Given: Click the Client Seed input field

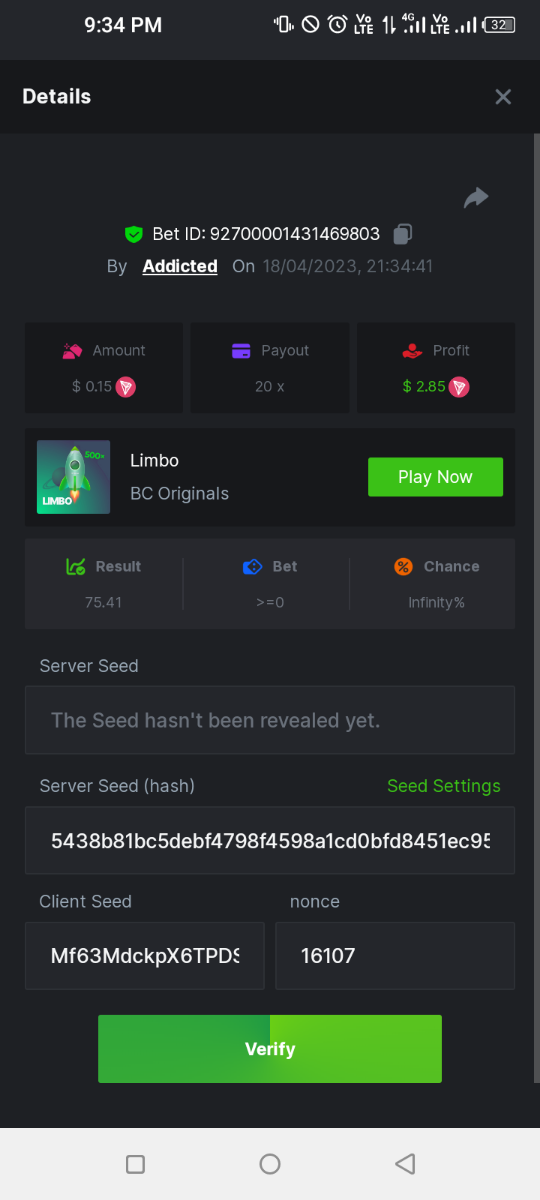Looking at the screenshot, I should [145, 956].
